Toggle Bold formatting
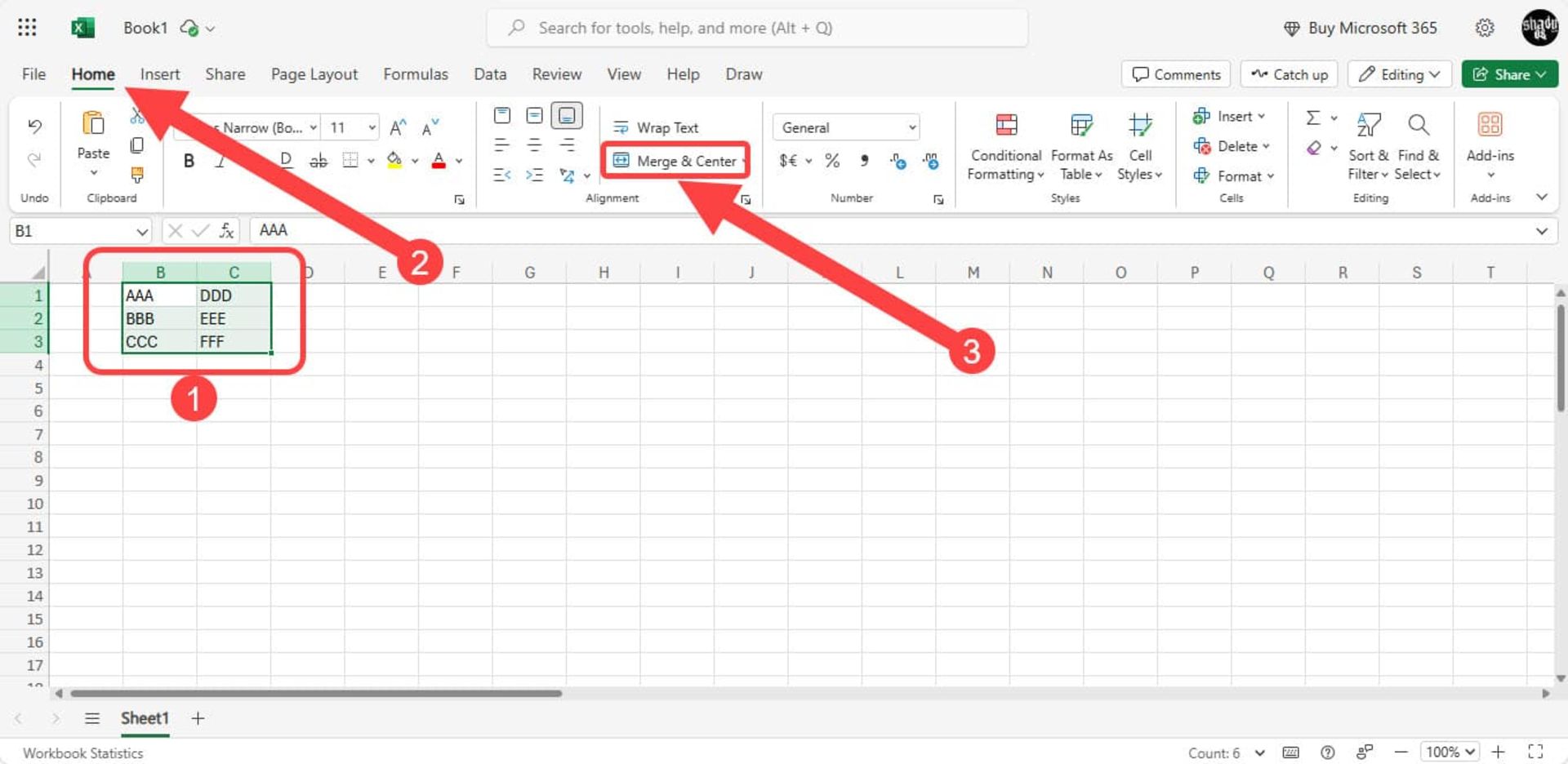Screen dimensions: 1568x764 (189, 161)
